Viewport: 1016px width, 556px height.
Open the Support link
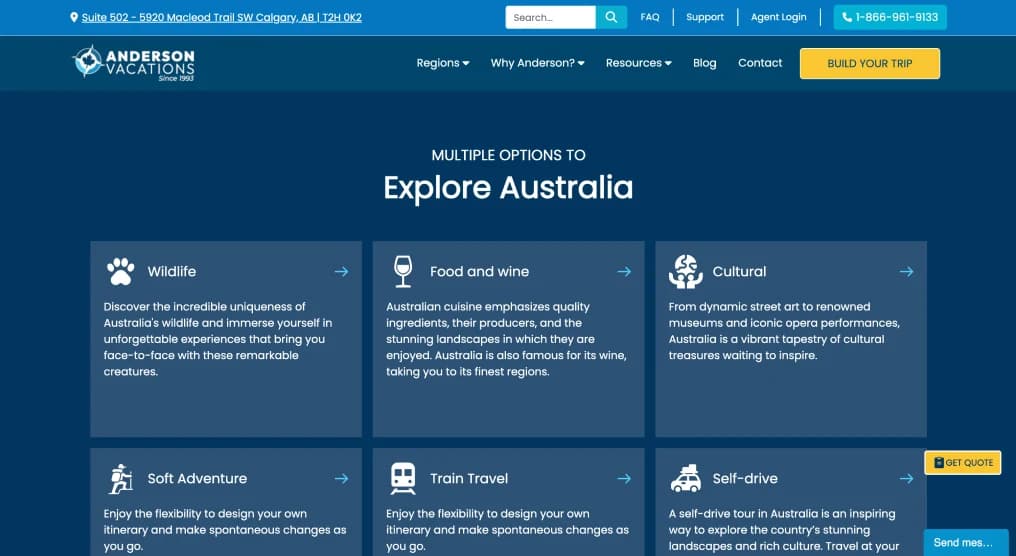click(x=705, y=17)
